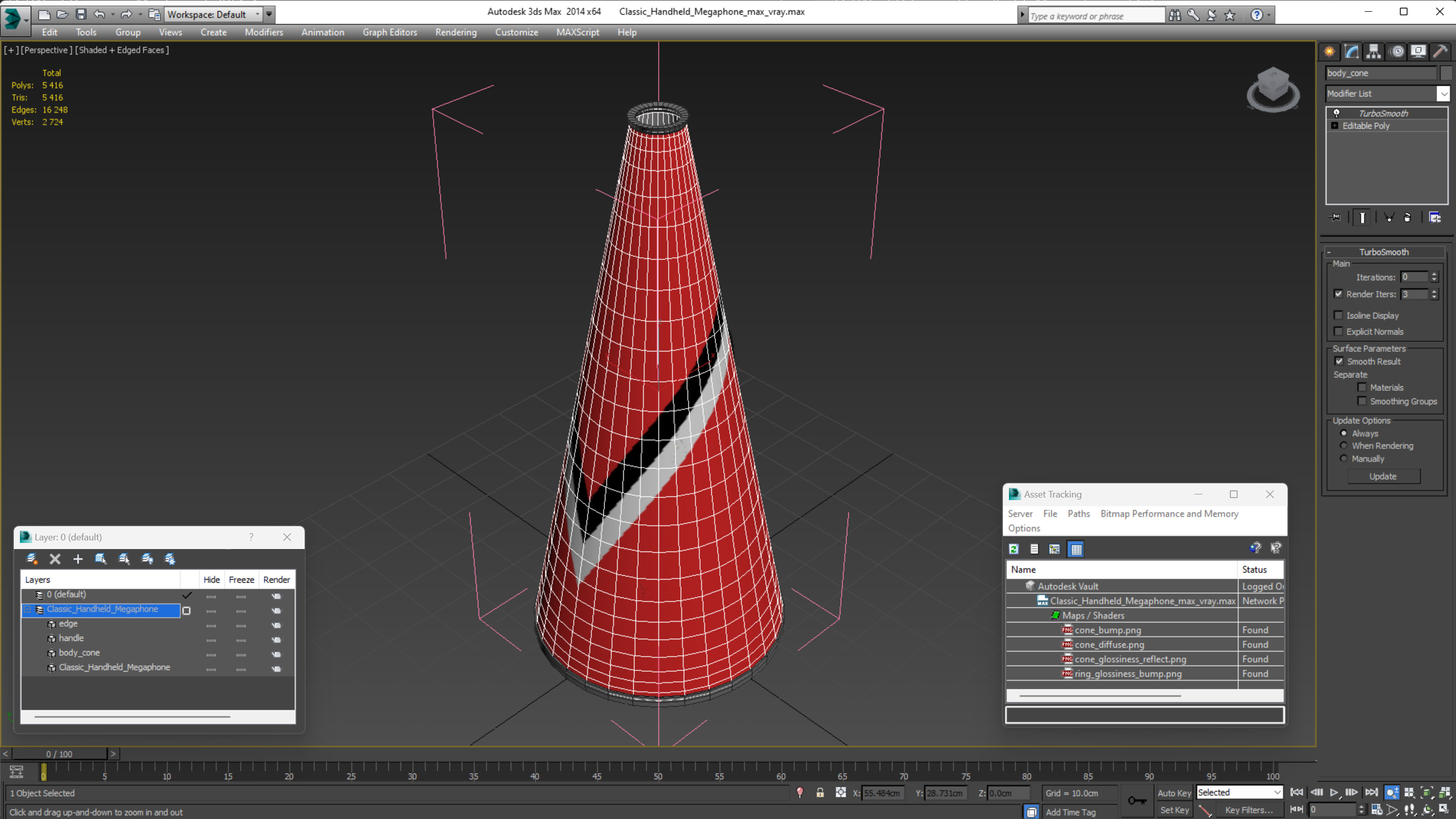The width and height of the screenshot is (1456, 819).
Task: Open the Paths menu in Asset Tracking
Action: pos(1078,513)
